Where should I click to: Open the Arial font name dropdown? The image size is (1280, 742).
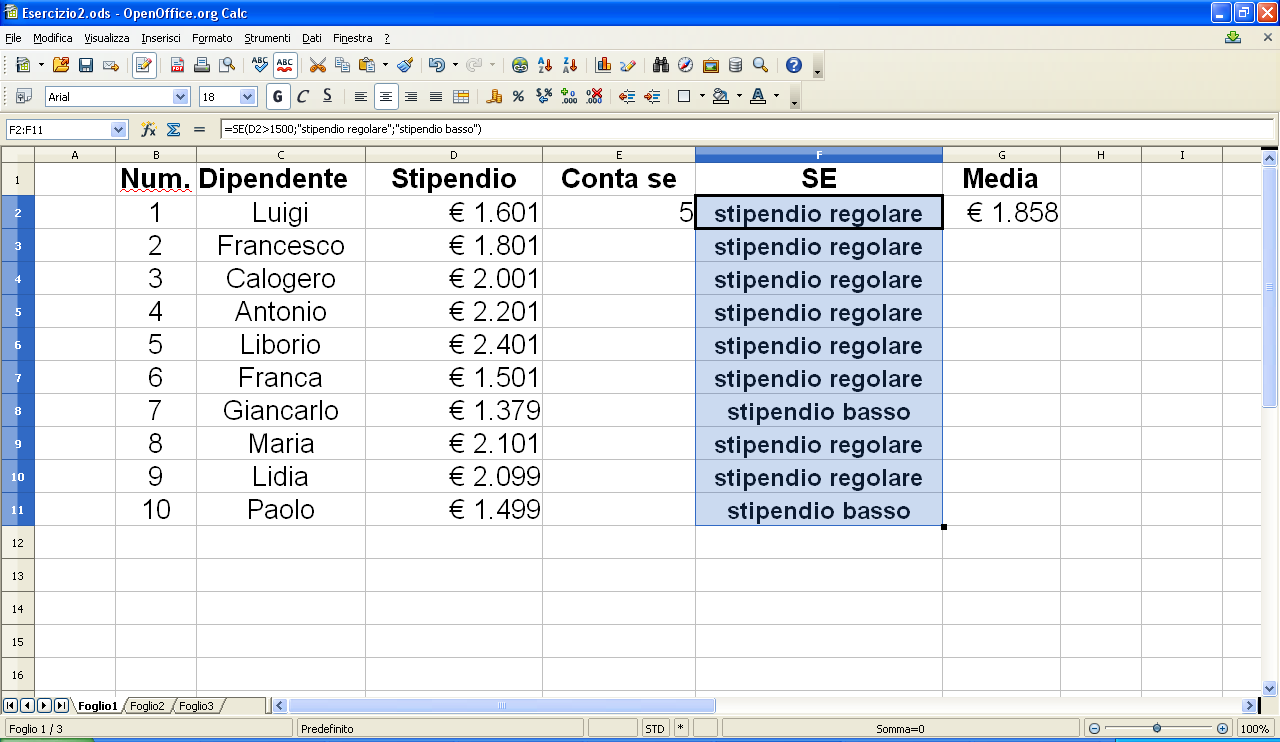(181, 97)
